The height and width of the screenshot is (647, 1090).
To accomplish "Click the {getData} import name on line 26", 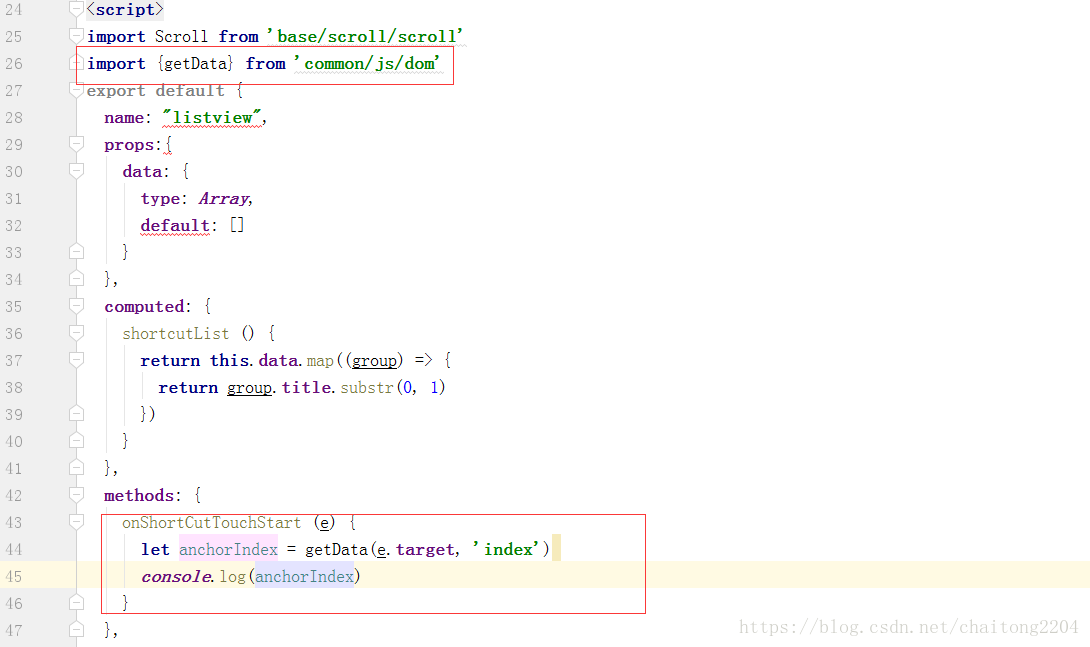I will [195, 63].
